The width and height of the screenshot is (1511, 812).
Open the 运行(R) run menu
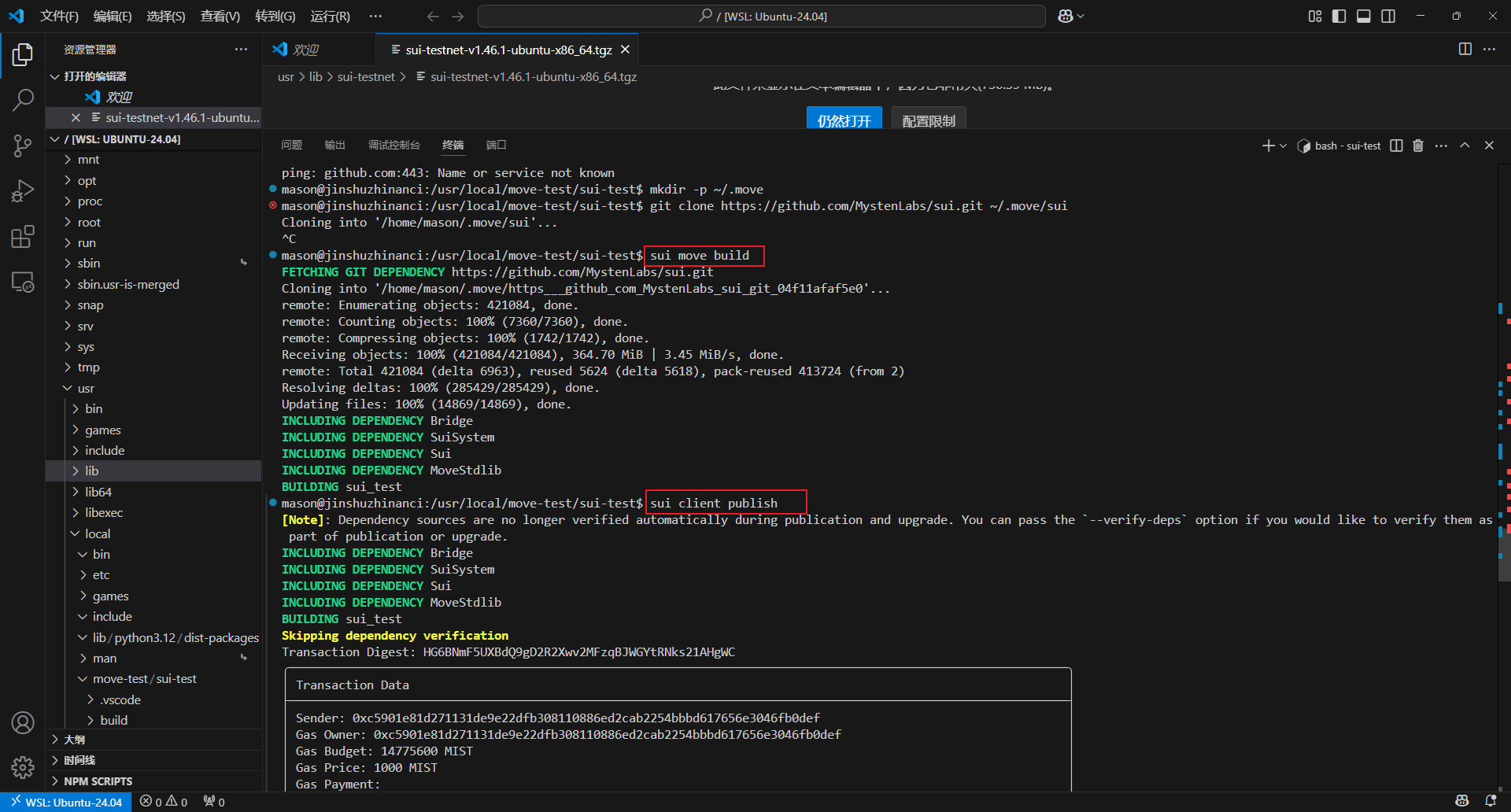pyautogui.click(x=330, y=16)
